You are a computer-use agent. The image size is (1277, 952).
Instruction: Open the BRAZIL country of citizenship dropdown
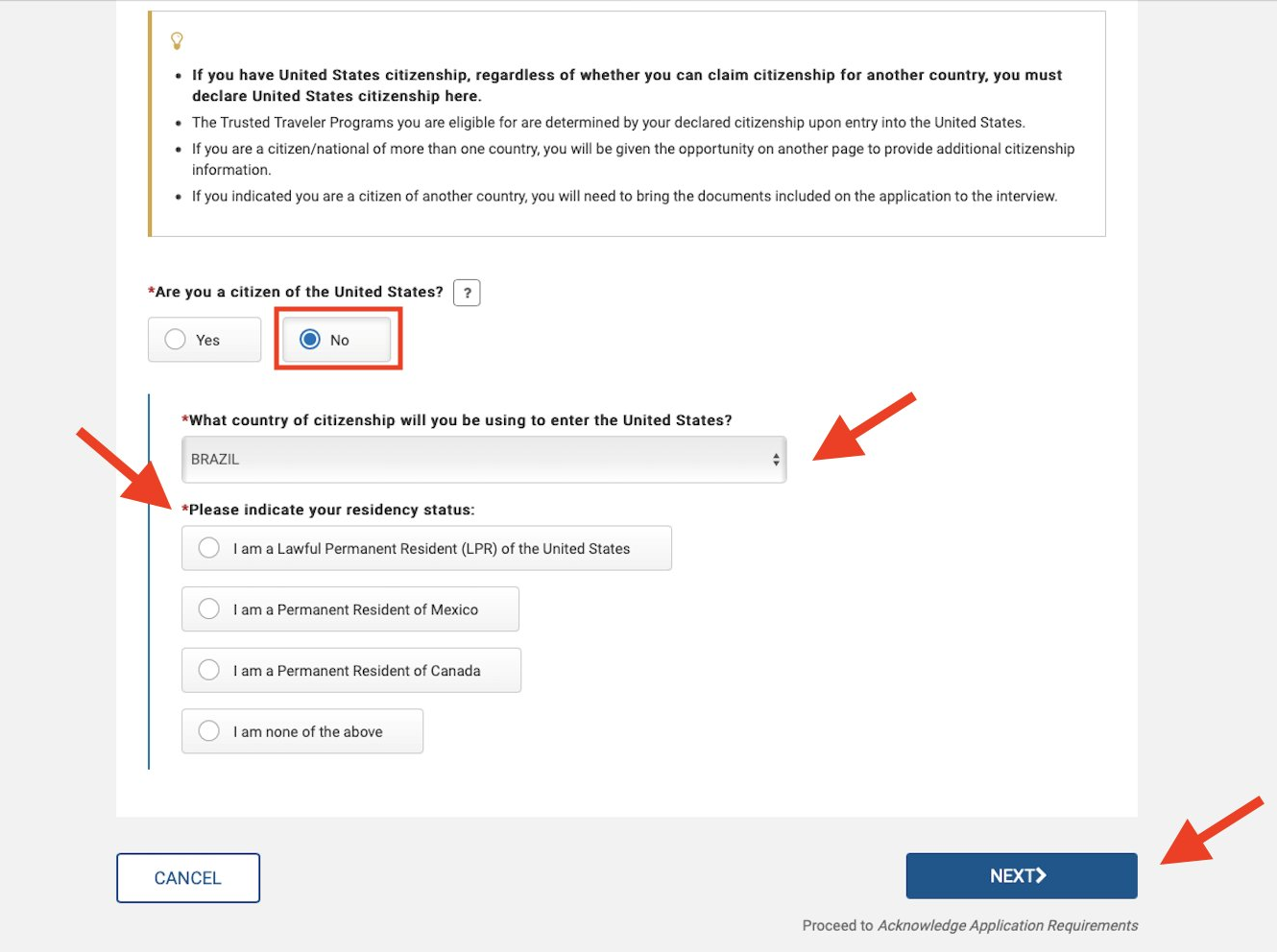(x=484, y=460)
